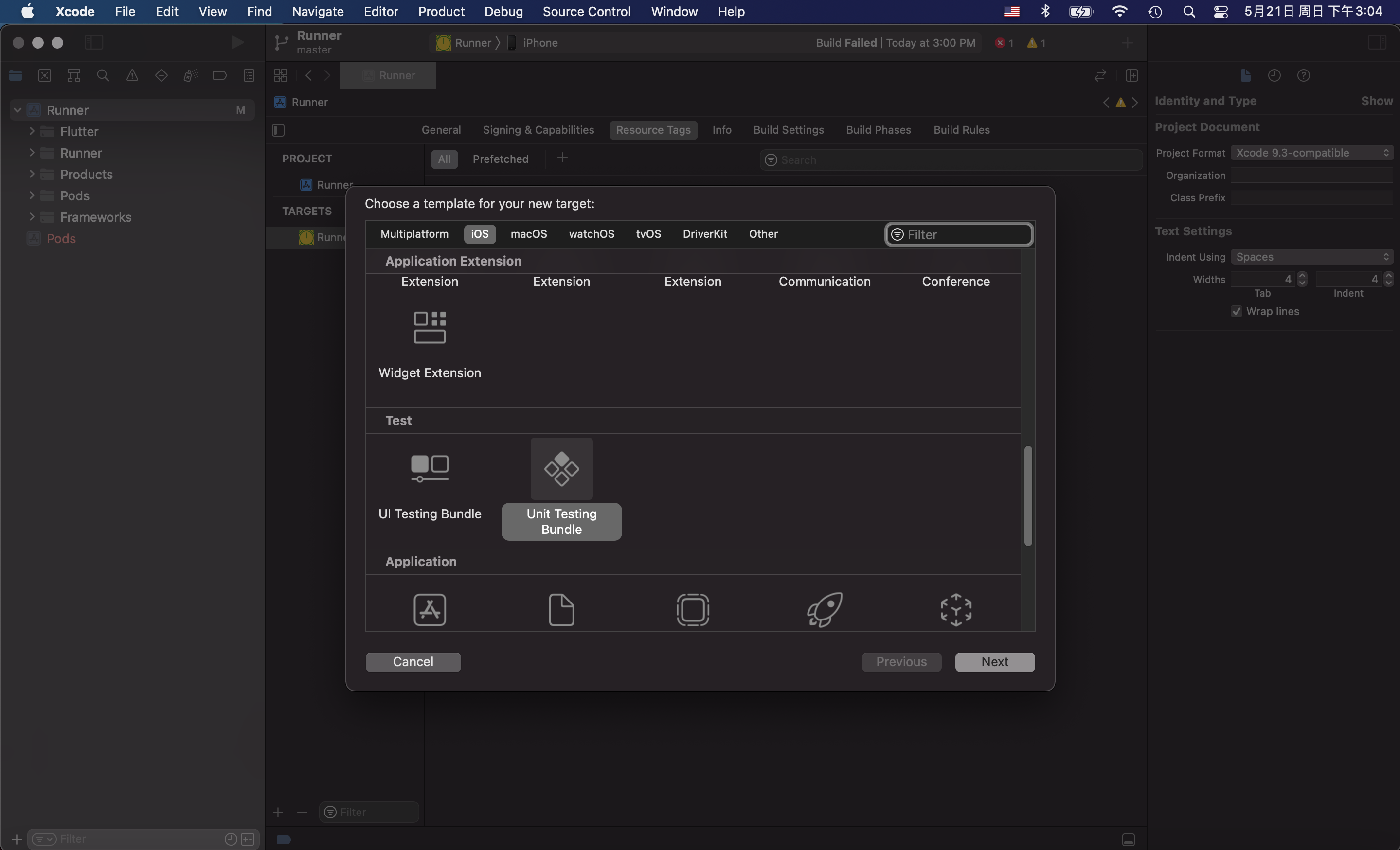The height and width of the screenshot is (850, 1400).
Task: Click the Run play button in toolbar
Action: pos(237,43)
